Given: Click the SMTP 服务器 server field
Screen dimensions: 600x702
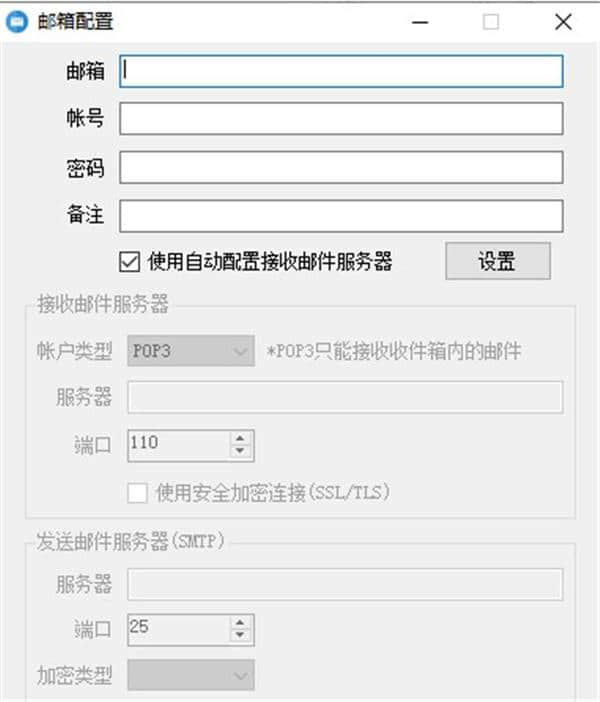Looking at the screenshot, I should click(345, 584).
